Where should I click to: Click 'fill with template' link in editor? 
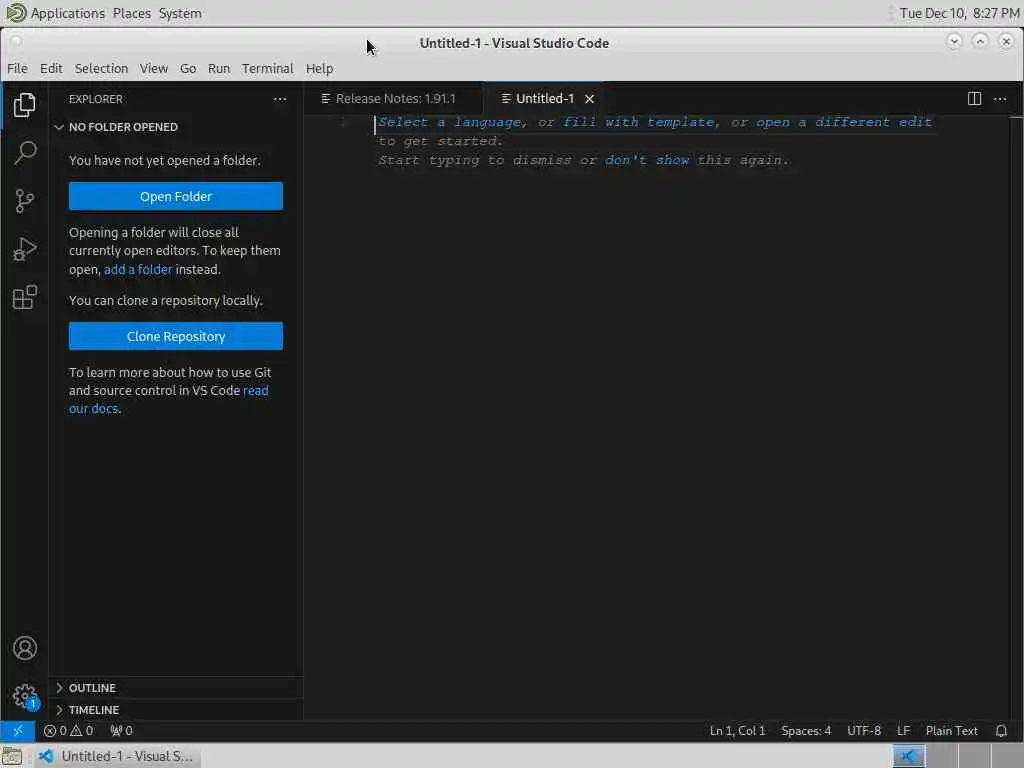tap(639, 122)
